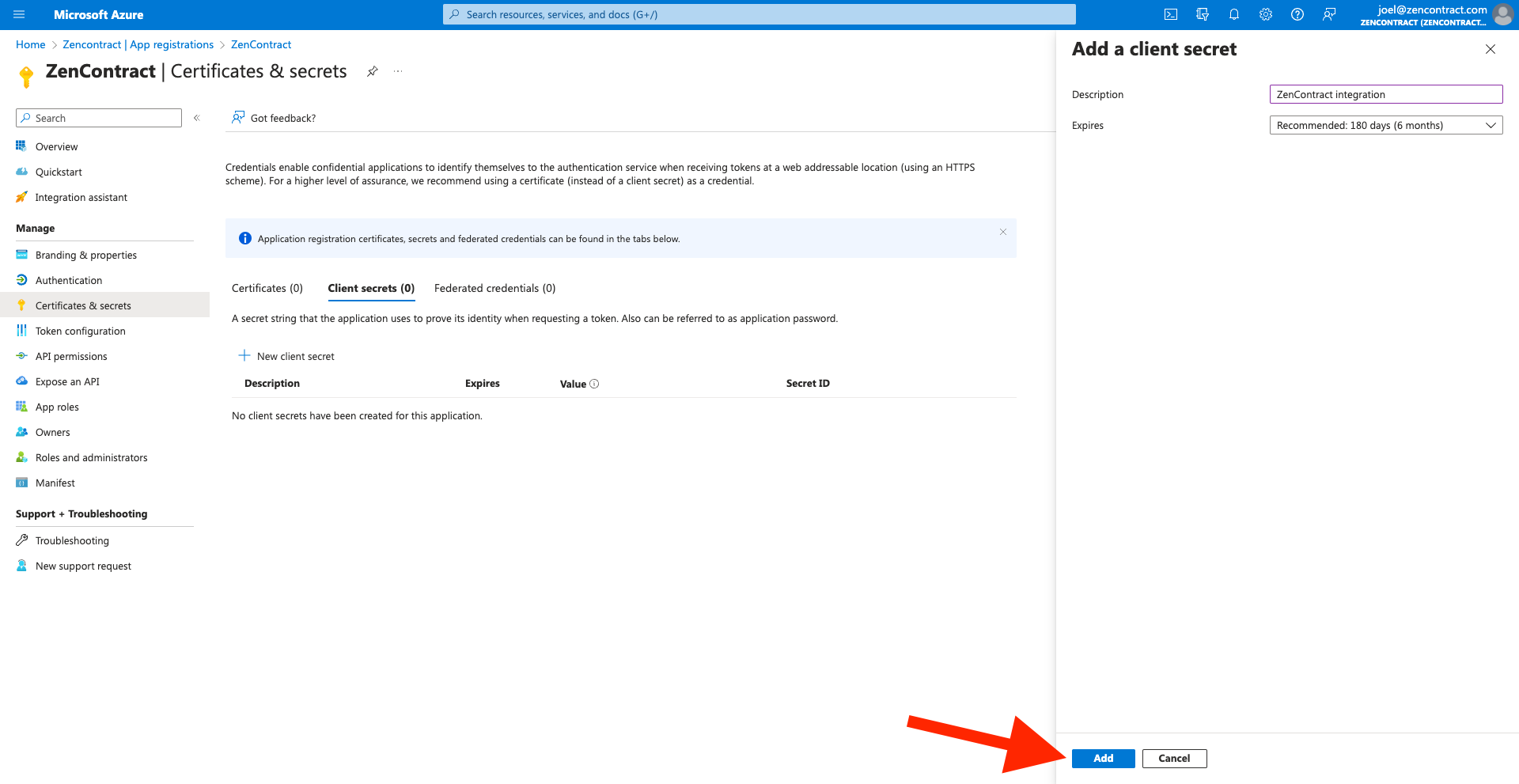This screenshot has height=784, width=1519.
Task: Click the user account avatar
Action: 1502,14
